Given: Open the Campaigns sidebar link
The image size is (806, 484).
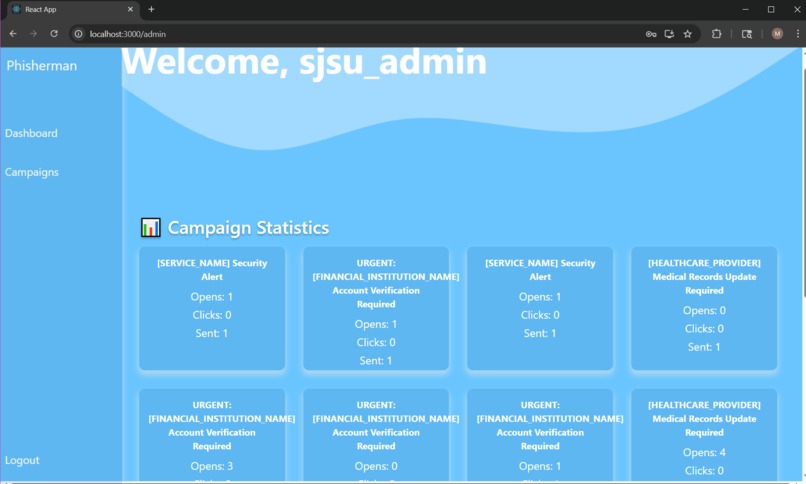Looking at the screenshot, I should [32, 172].
